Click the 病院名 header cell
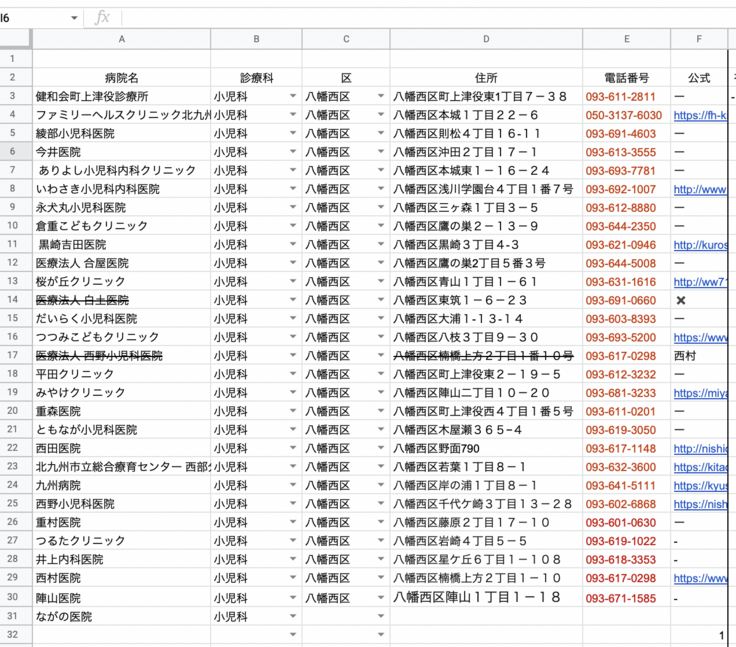Image resolution: width=736 pixels, height=647 pixels. coord(121,77)
